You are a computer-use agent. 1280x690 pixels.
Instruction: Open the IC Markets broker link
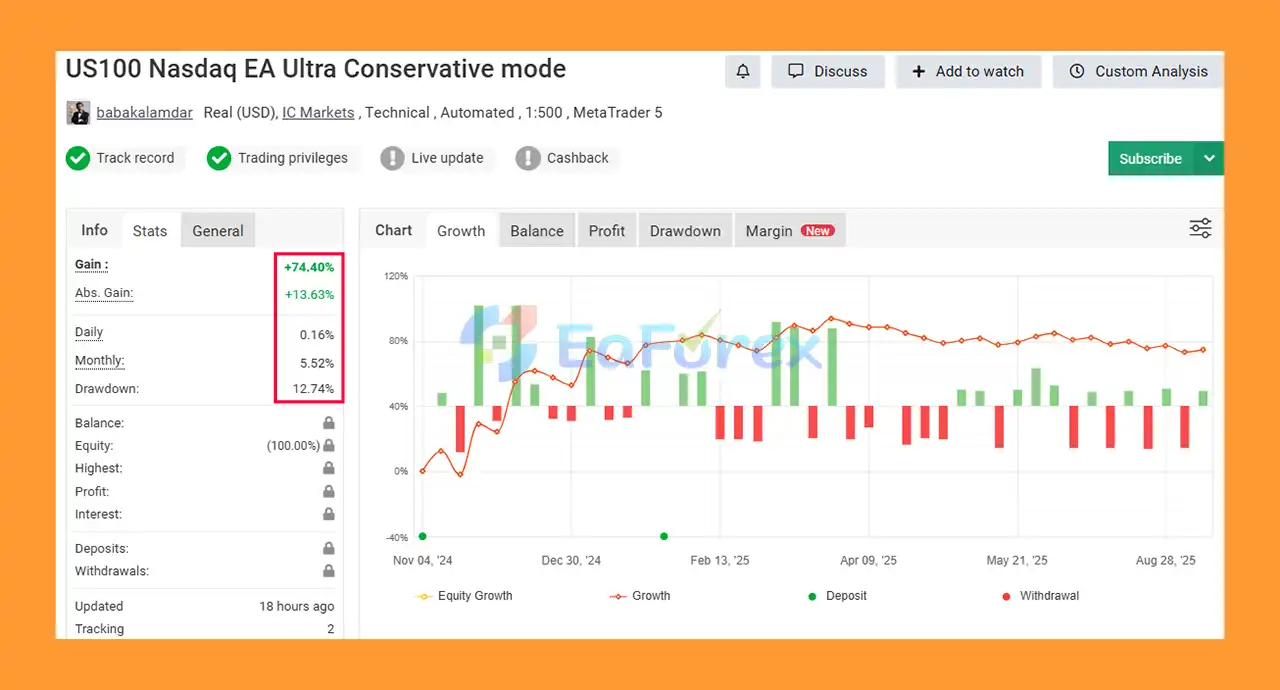(318, 113)
